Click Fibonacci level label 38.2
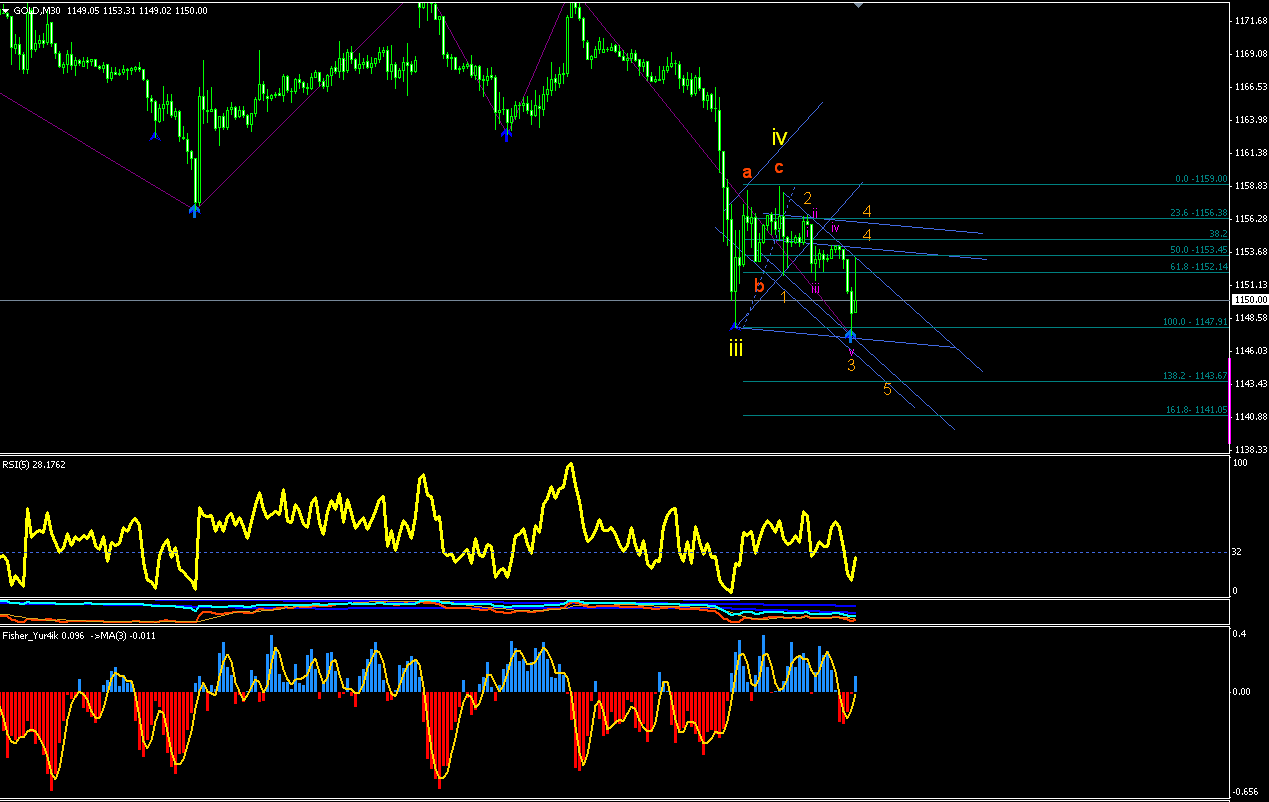 tap(1218, 233)
